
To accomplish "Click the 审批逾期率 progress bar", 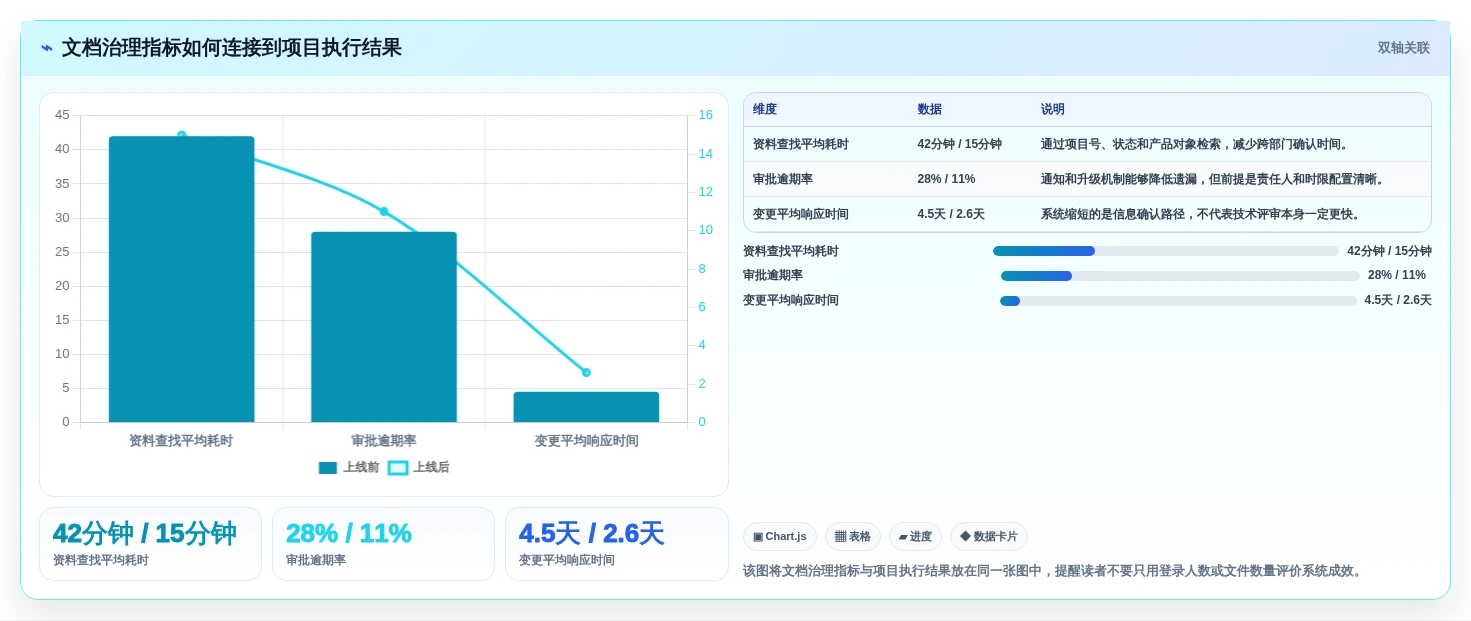I will click(1180, 276).
